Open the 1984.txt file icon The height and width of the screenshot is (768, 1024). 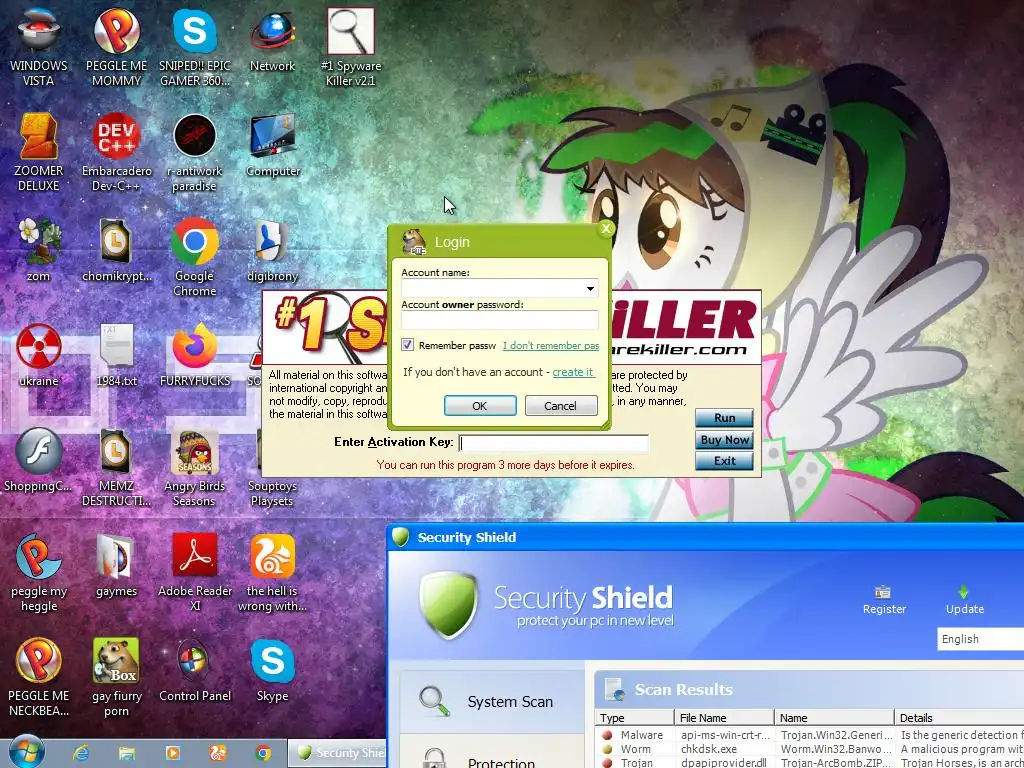pyautogui.click(x=116, y=355)
